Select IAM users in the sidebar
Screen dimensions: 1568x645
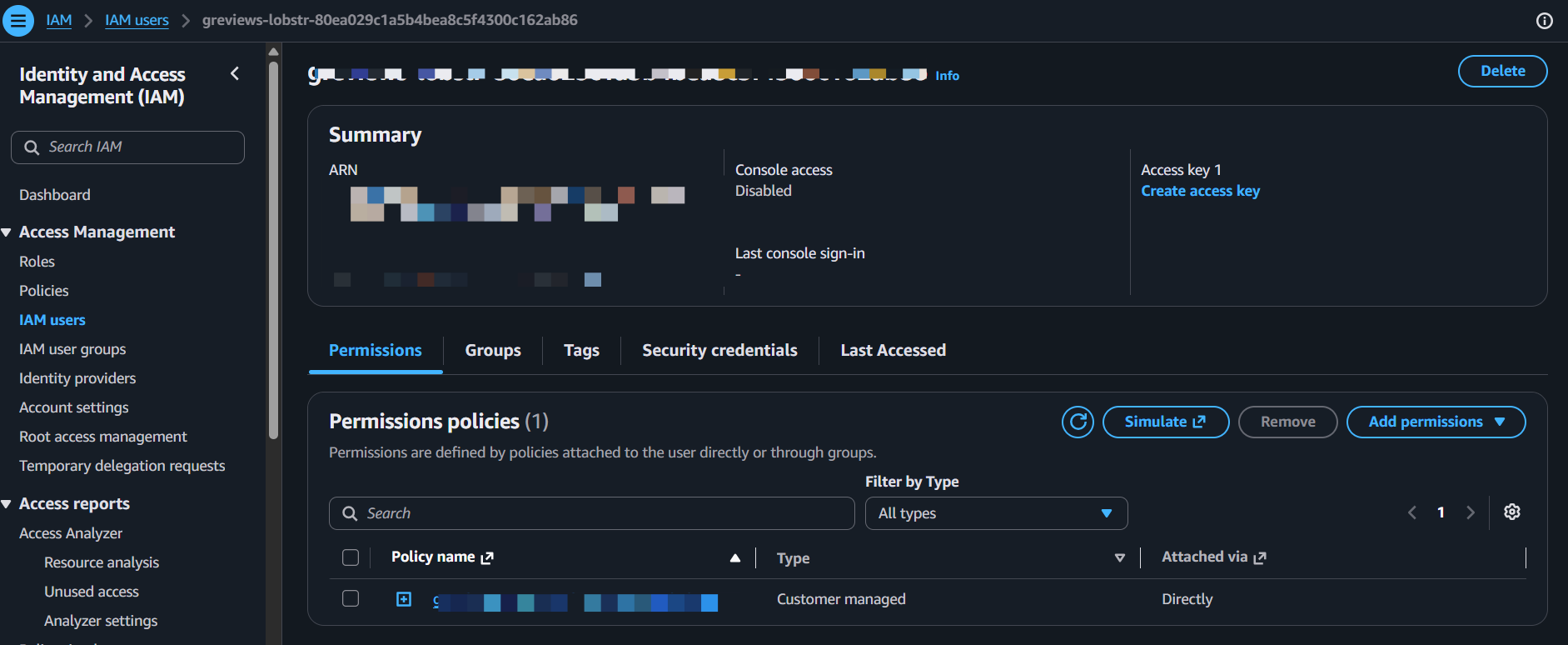[52, 320]
